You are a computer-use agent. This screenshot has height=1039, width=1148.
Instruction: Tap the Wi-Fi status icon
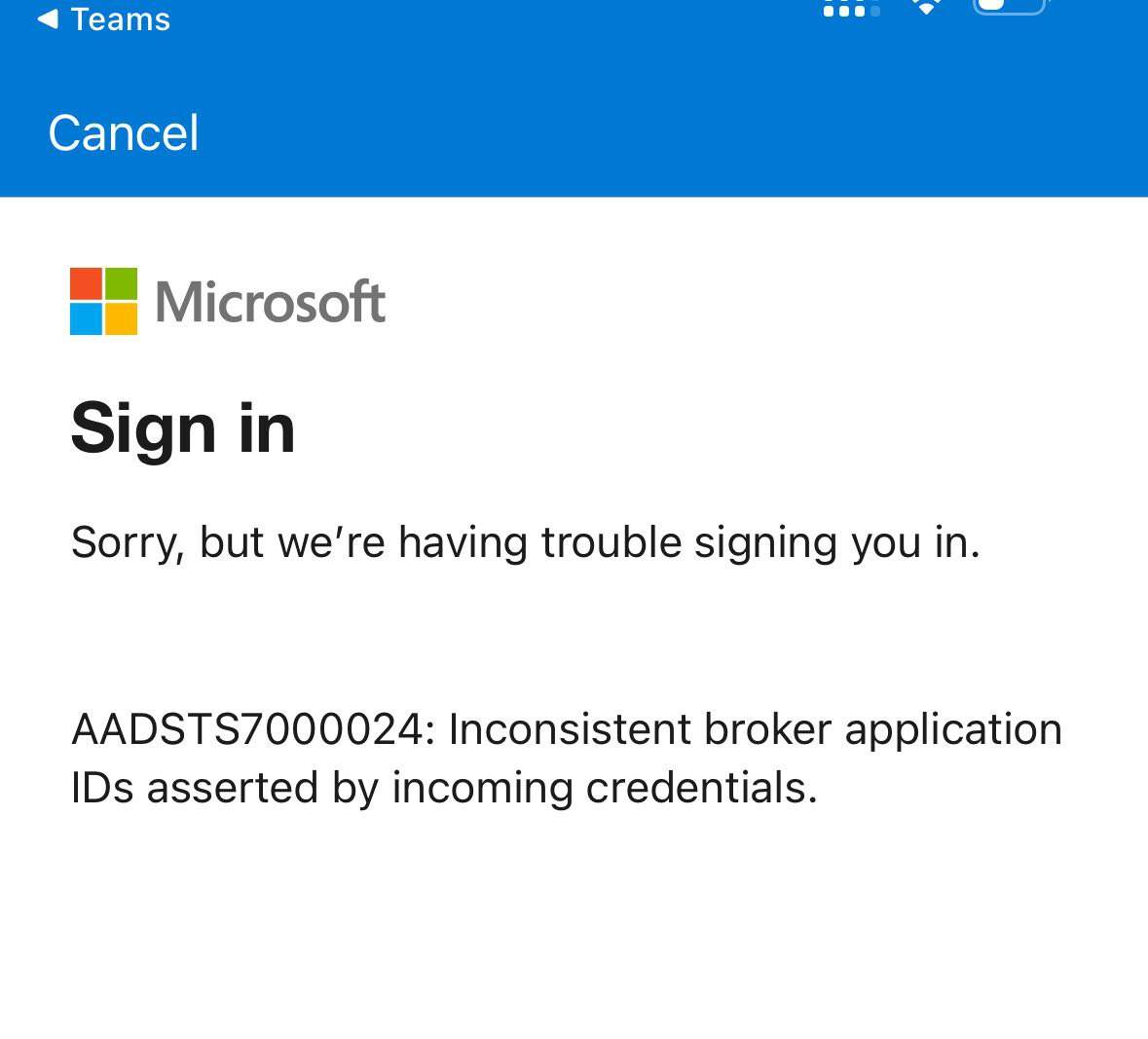[x=925, y=8]
